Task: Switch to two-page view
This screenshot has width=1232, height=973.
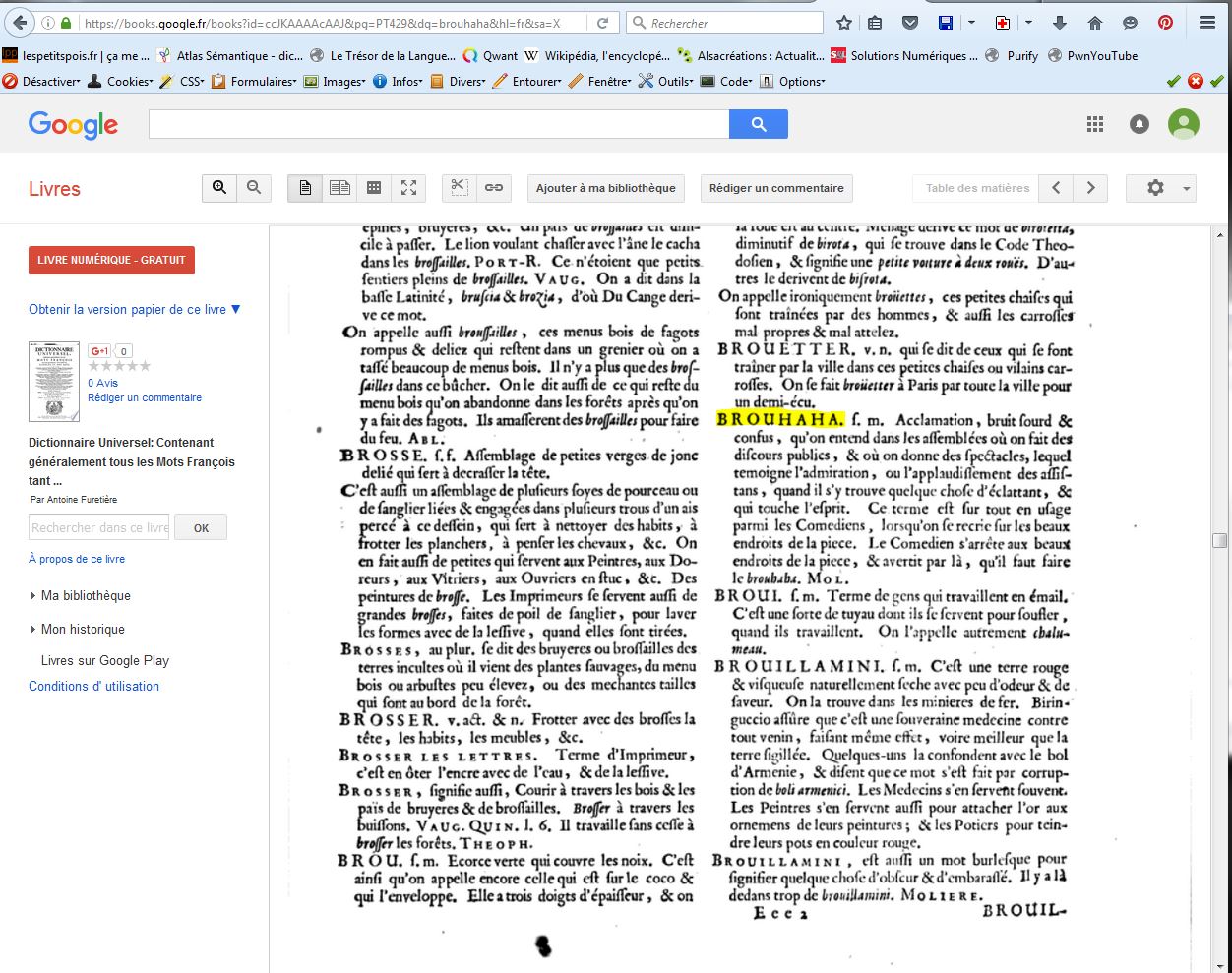Action: click(x=339, y=188)
